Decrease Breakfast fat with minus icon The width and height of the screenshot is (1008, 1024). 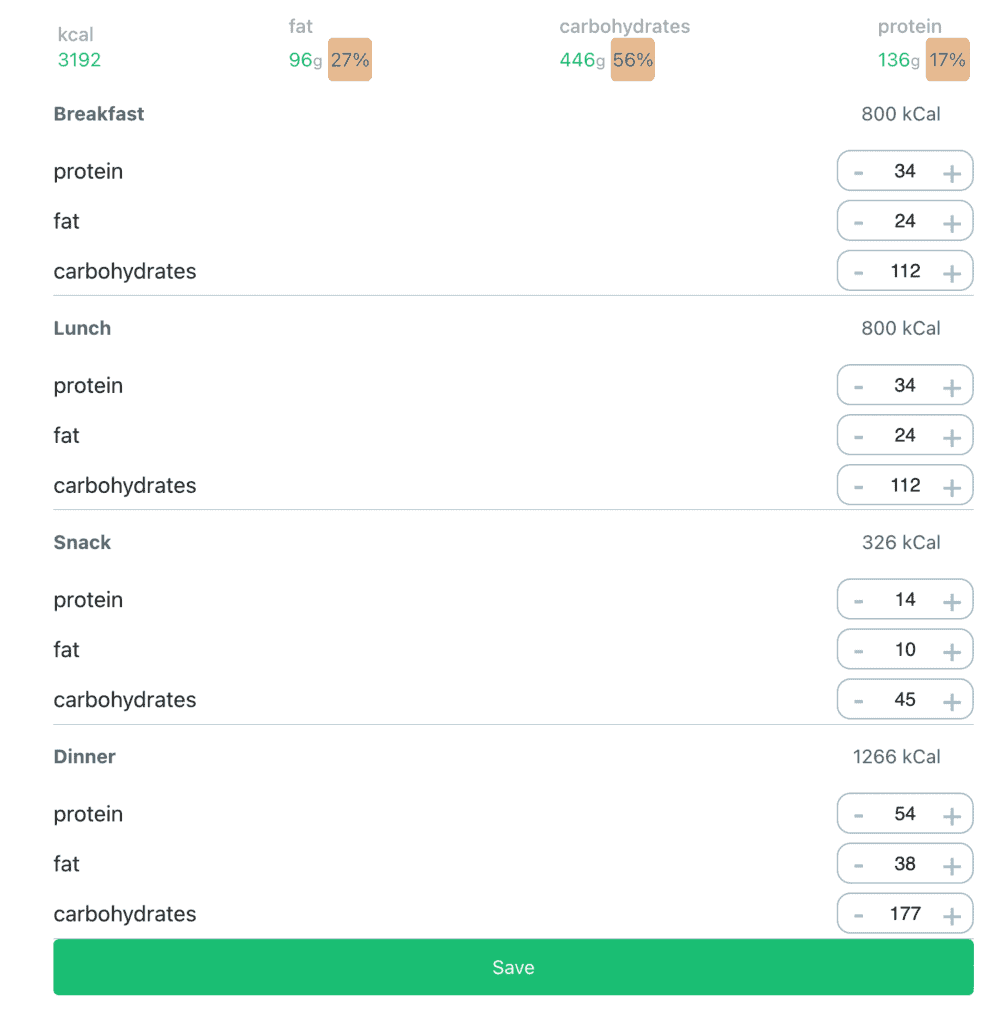click(x=858, y=223)
